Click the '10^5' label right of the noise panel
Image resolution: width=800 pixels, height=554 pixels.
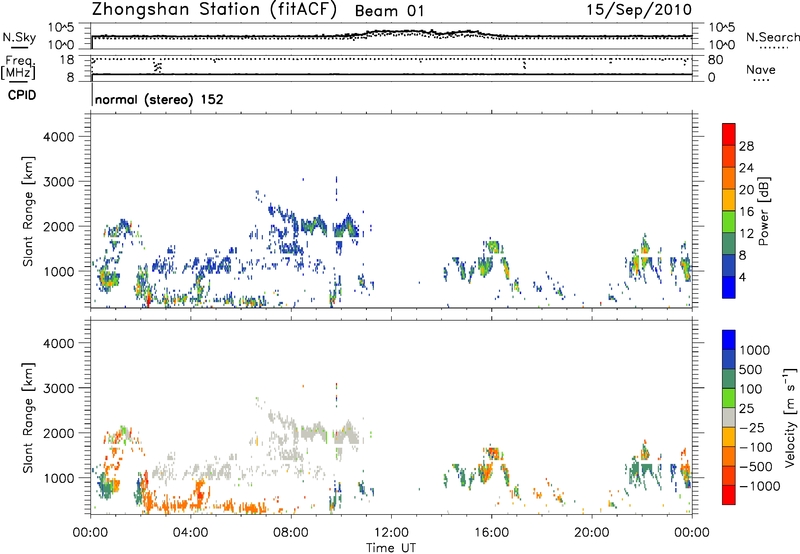point(721,28)
